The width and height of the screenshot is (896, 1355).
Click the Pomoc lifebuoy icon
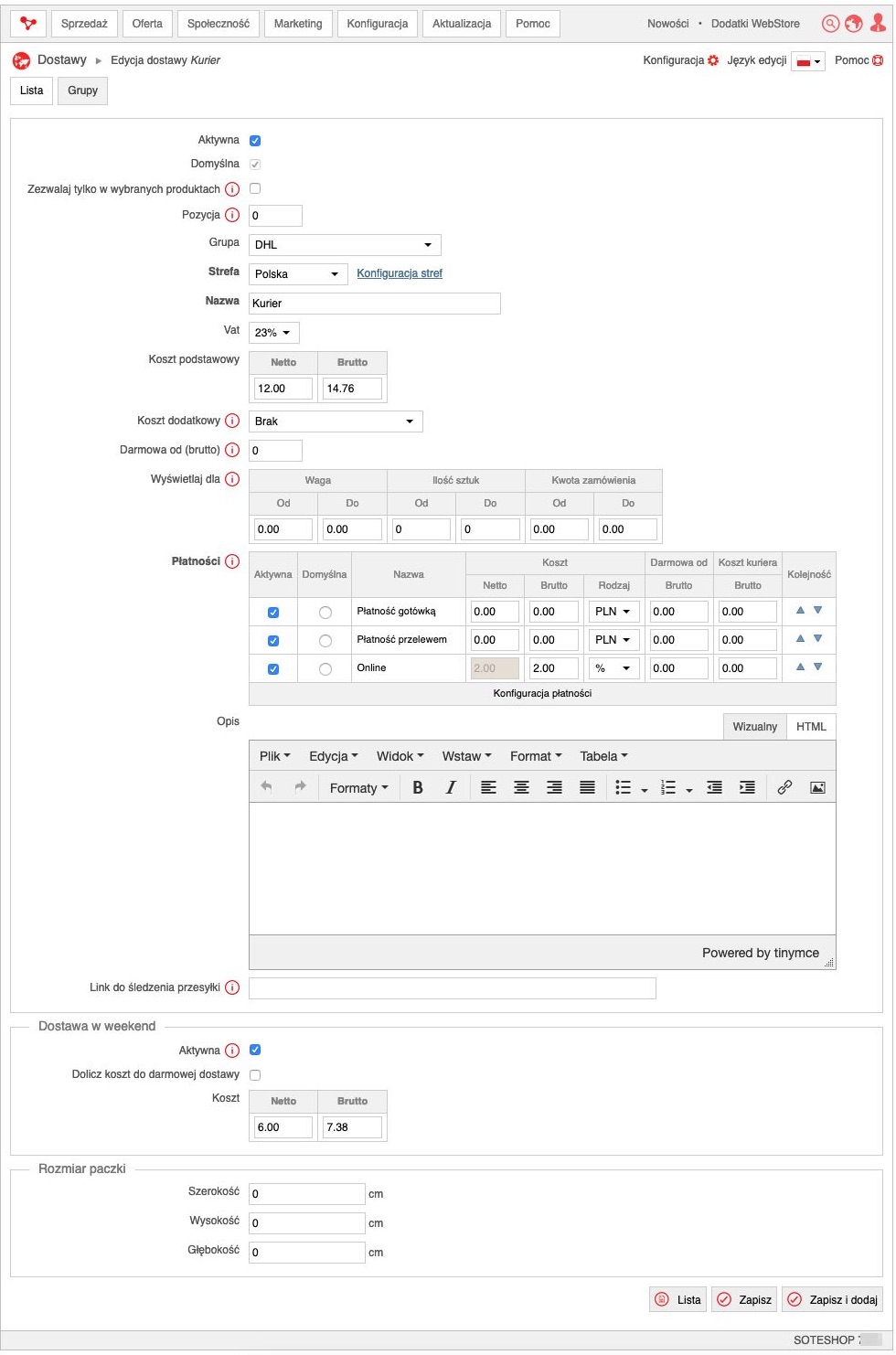point(878,60)
